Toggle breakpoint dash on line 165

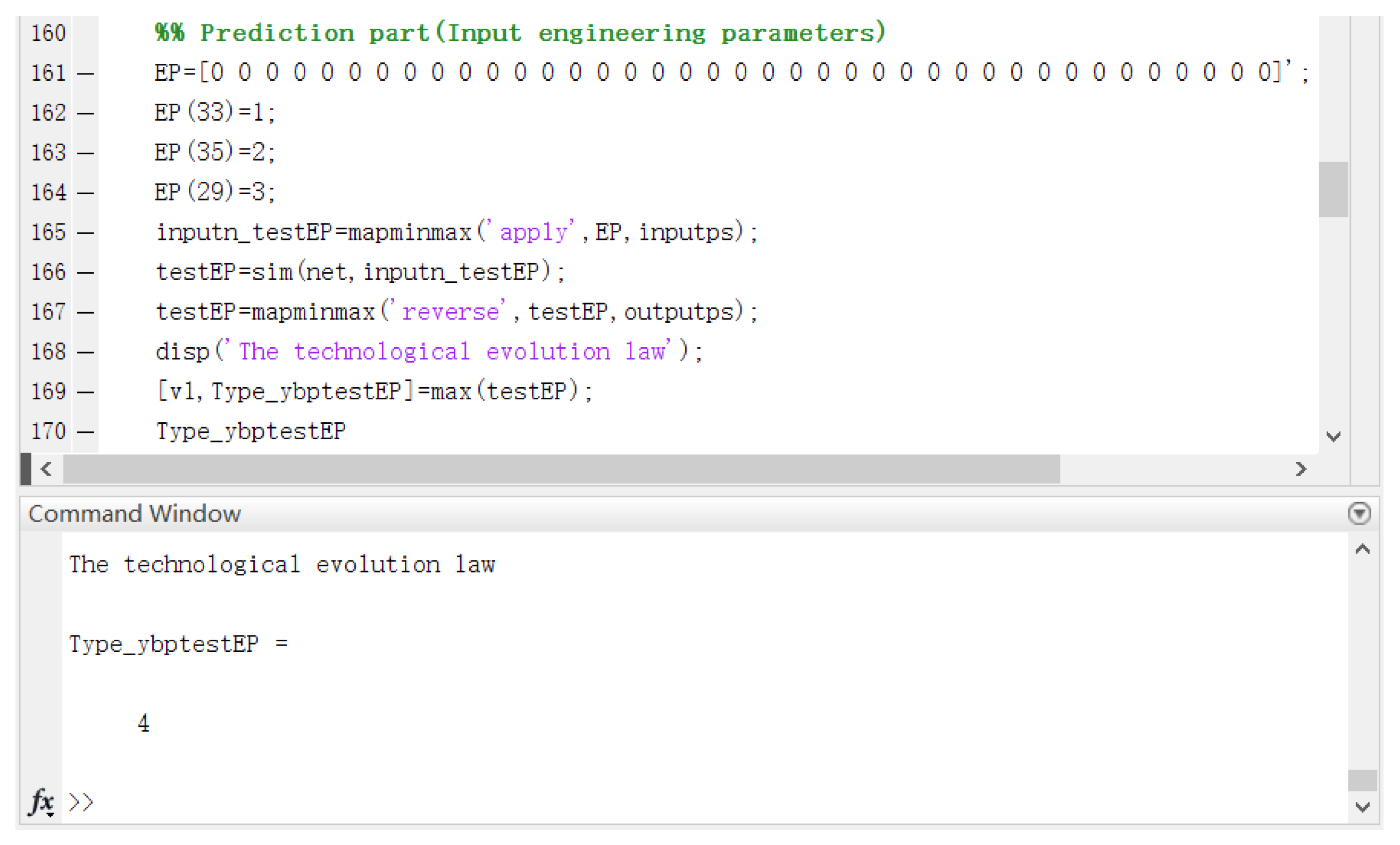(86, 233)
